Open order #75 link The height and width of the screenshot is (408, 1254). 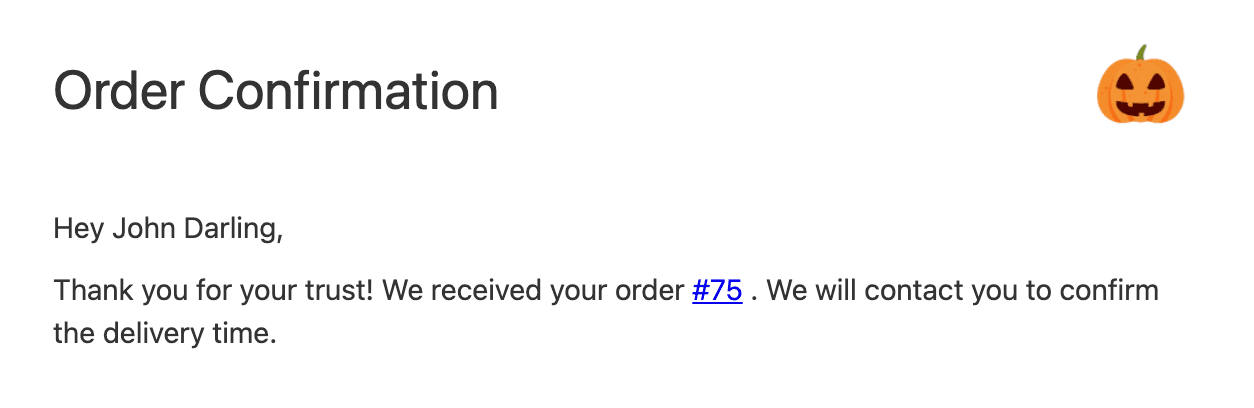pyautogui.click(x=716, y=291)
